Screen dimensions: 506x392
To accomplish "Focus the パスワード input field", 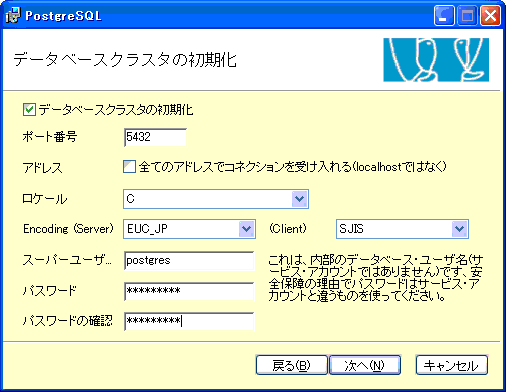I will click(x=189, y=291).
